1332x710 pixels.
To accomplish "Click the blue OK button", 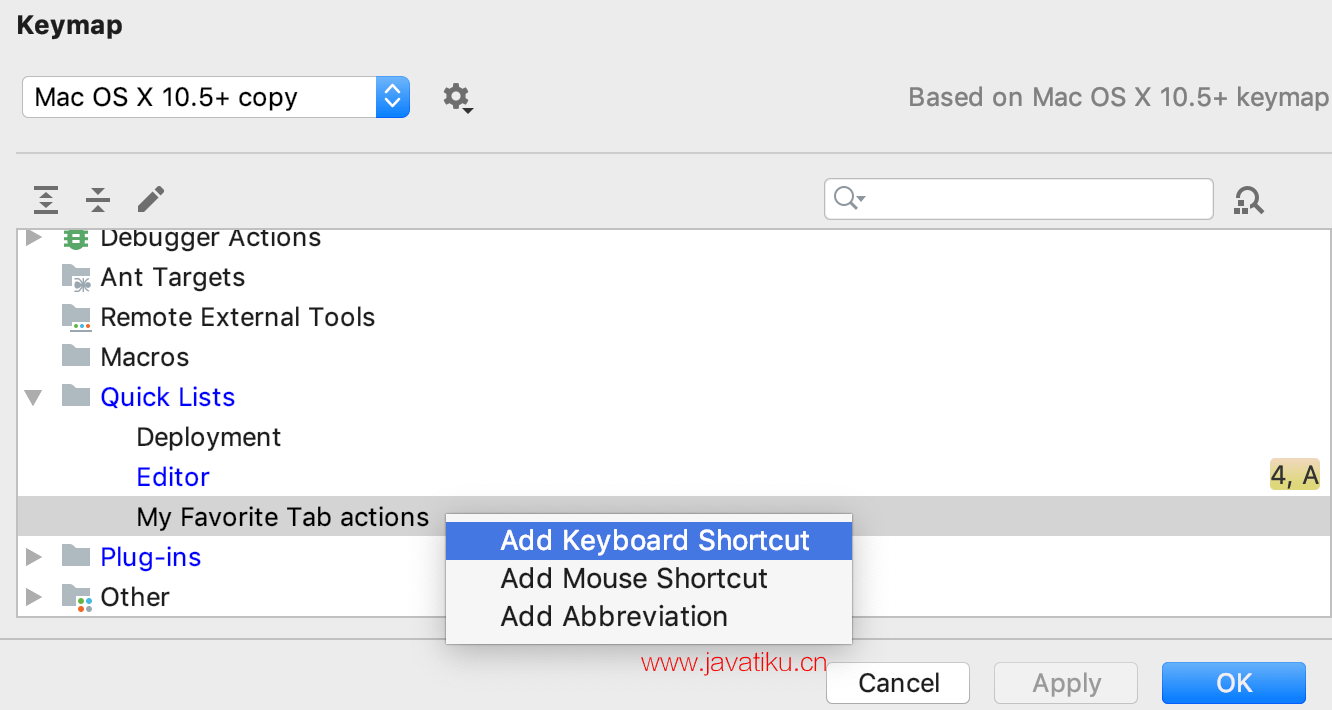I will click(x=1234, y=683).
